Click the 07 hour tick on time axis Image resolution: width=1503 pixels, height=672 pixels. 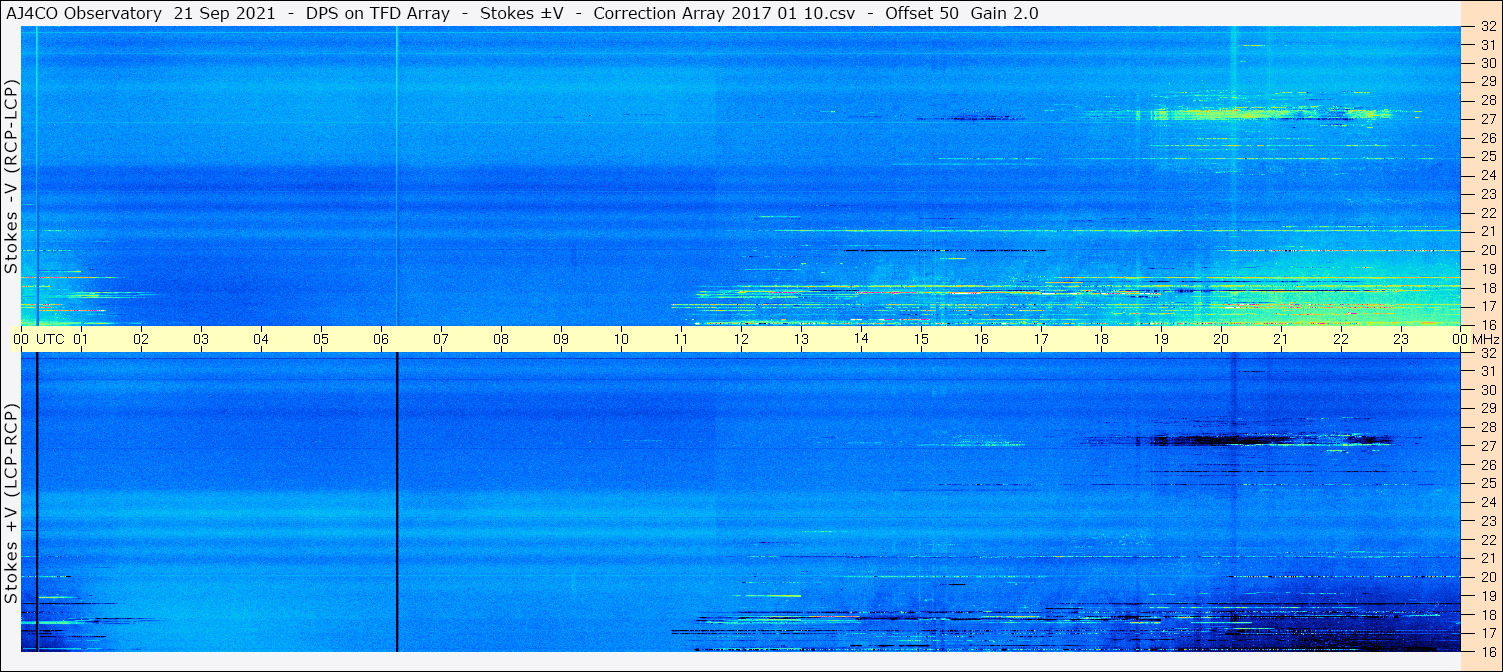[x=441, y=339]
